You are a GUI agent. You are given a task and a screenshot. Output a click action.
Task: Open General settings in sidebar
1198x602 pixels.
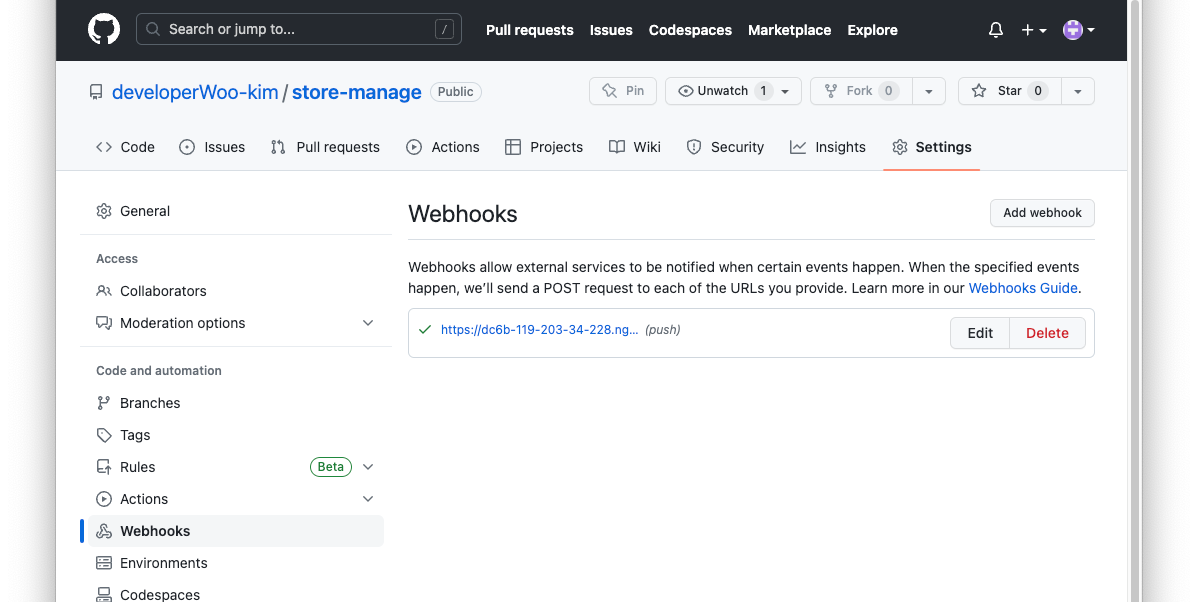pyautogui.click(x=236, y=211)
